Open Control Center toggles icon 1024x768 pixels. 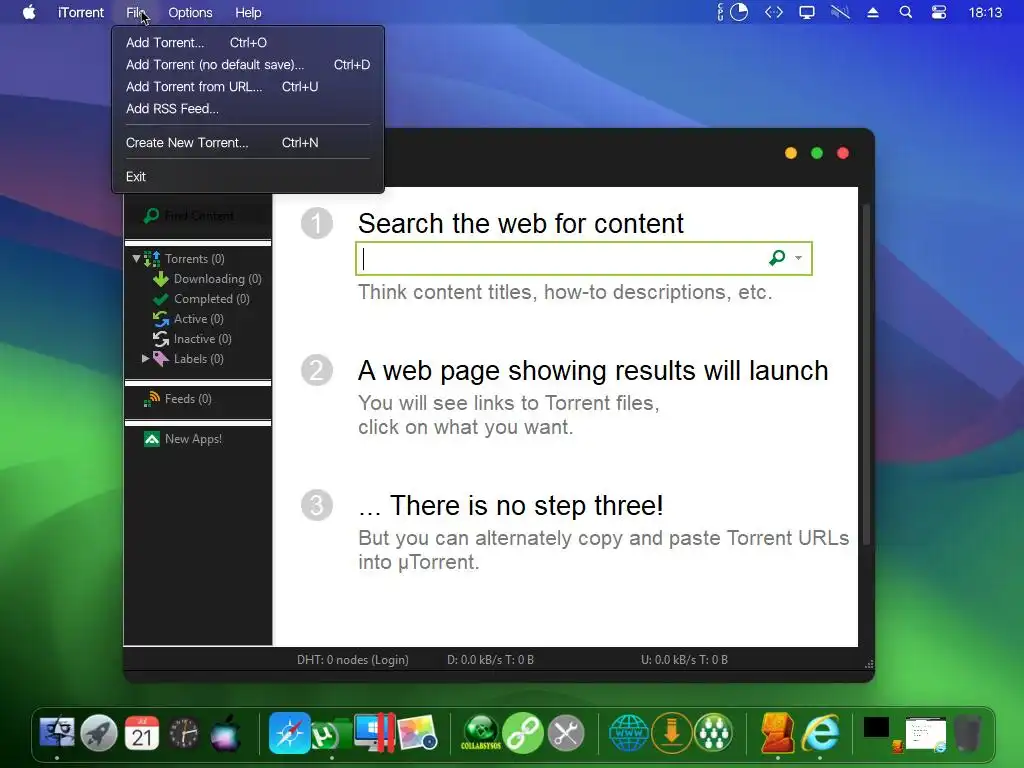click(x=938, y=12)
